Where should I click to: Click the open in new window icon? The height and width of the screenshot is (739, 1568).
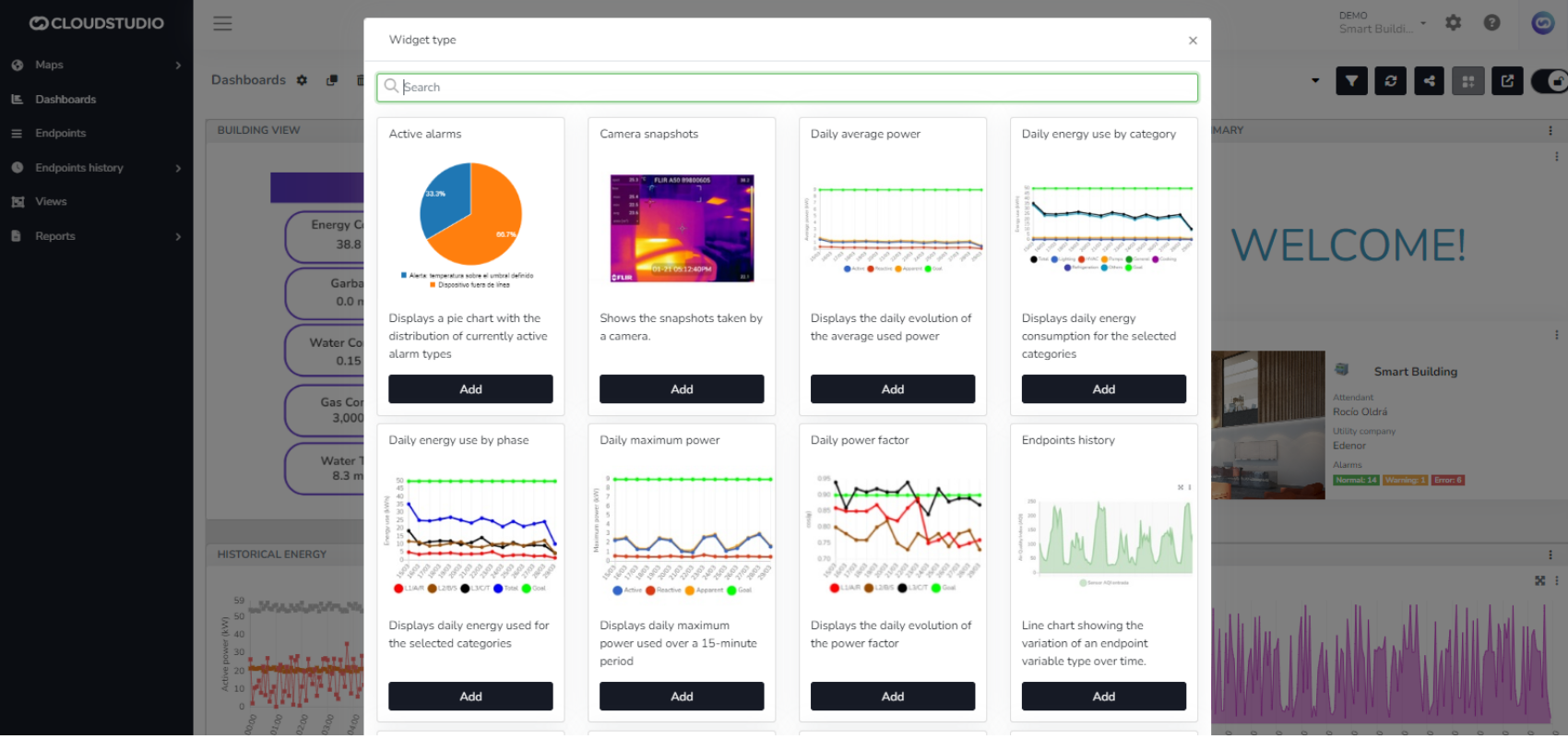point(1507,81)
